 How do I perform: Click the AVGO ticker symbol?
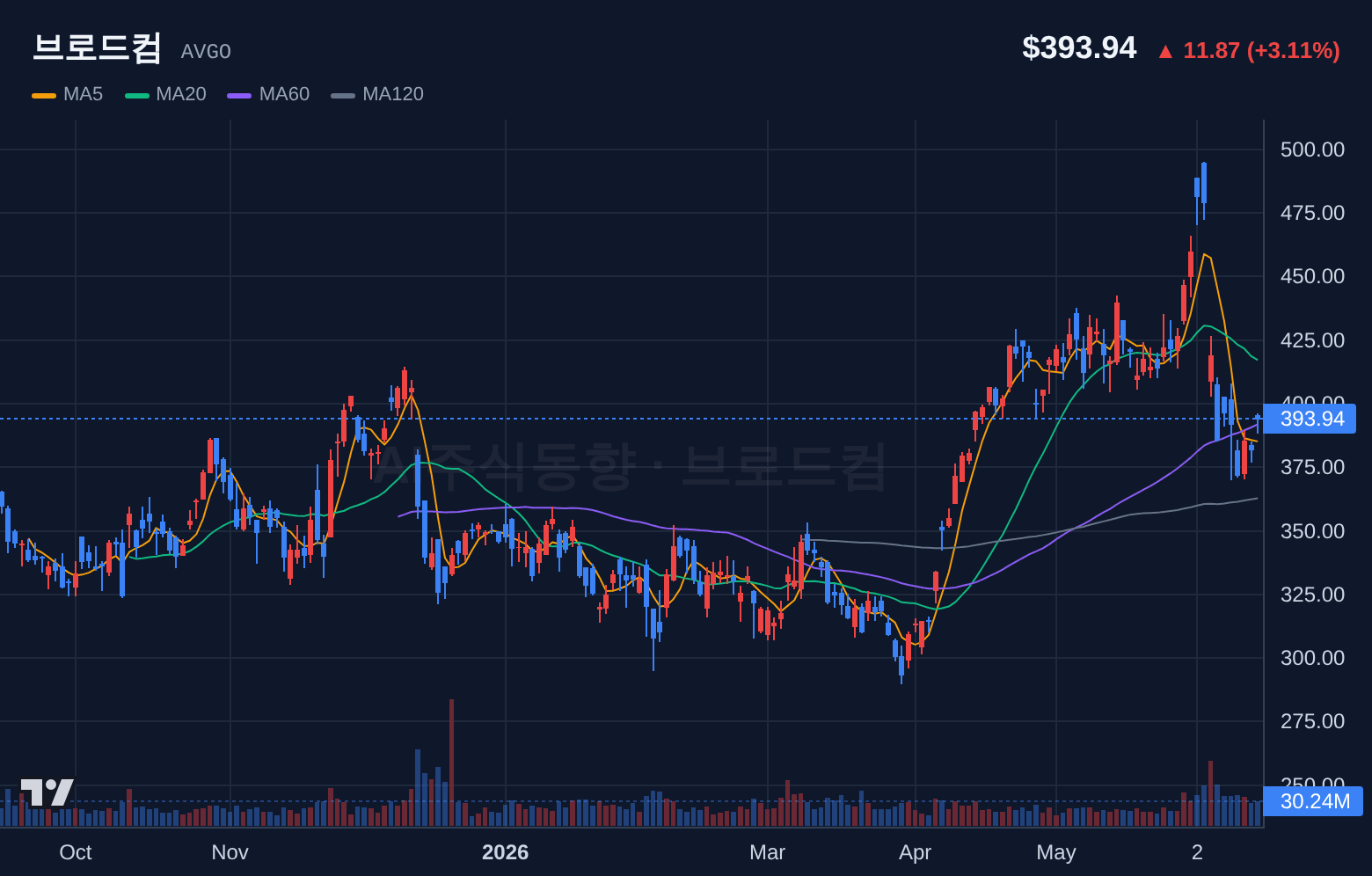[206, 52]
